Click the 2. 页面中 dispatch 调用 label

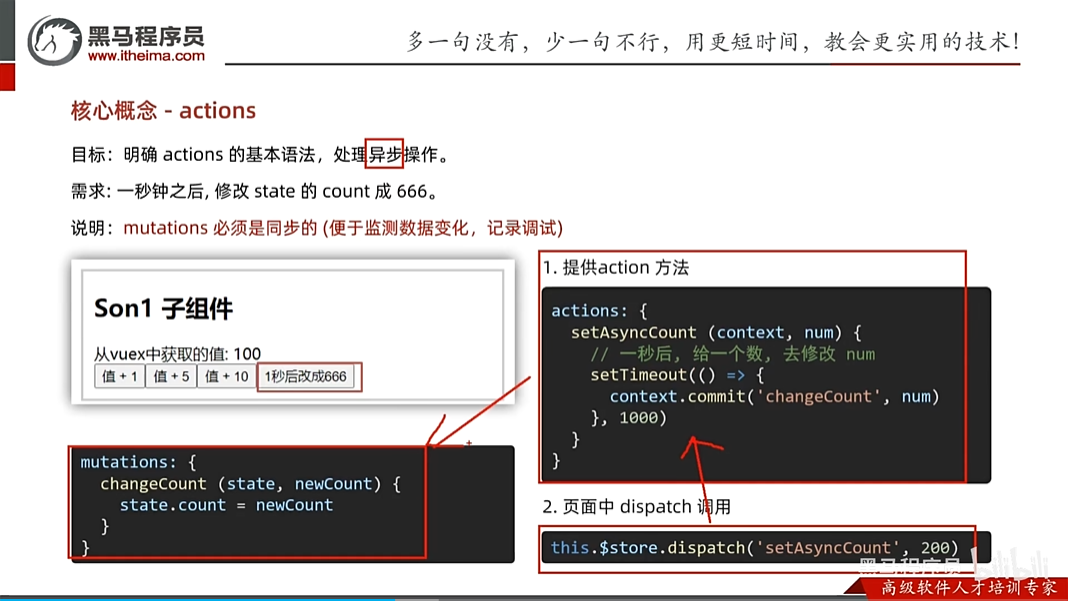coord(636,507)
